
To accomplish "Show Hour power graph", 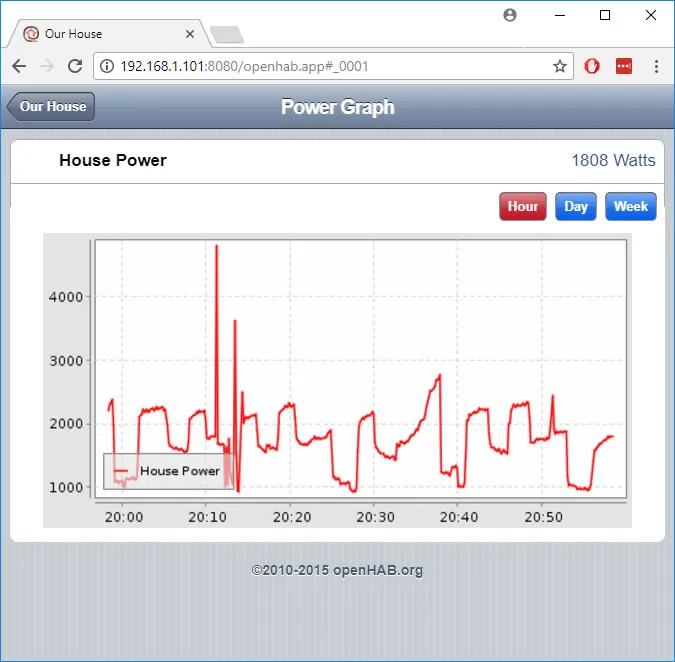I will [523, 206].
